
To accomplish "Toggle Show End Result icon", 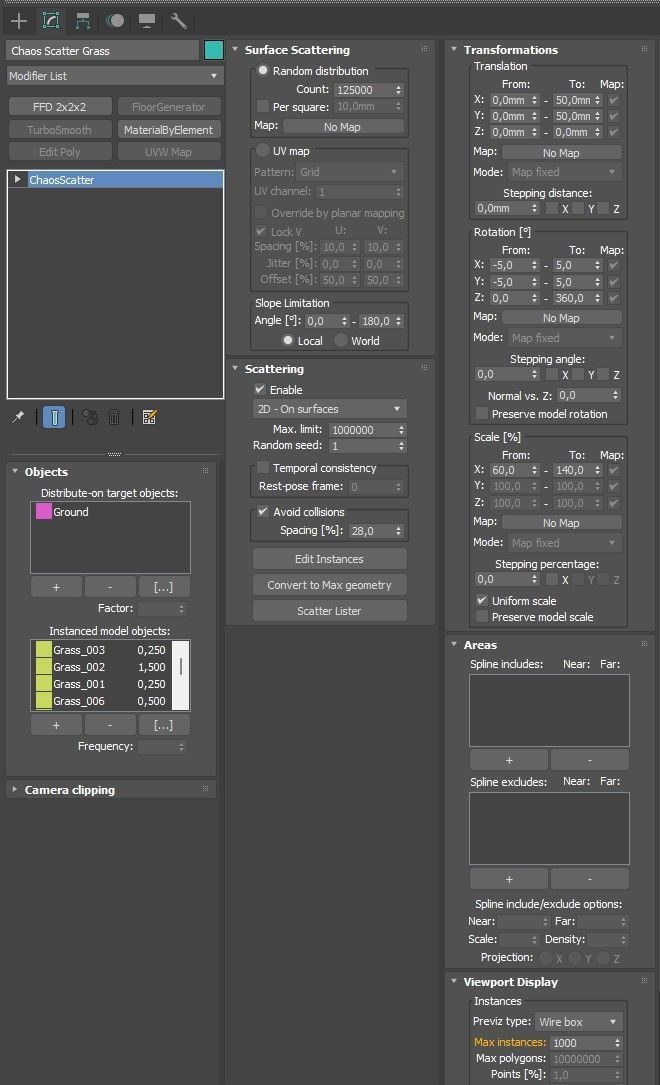I will pyautogui.click(x=54, y=417).
